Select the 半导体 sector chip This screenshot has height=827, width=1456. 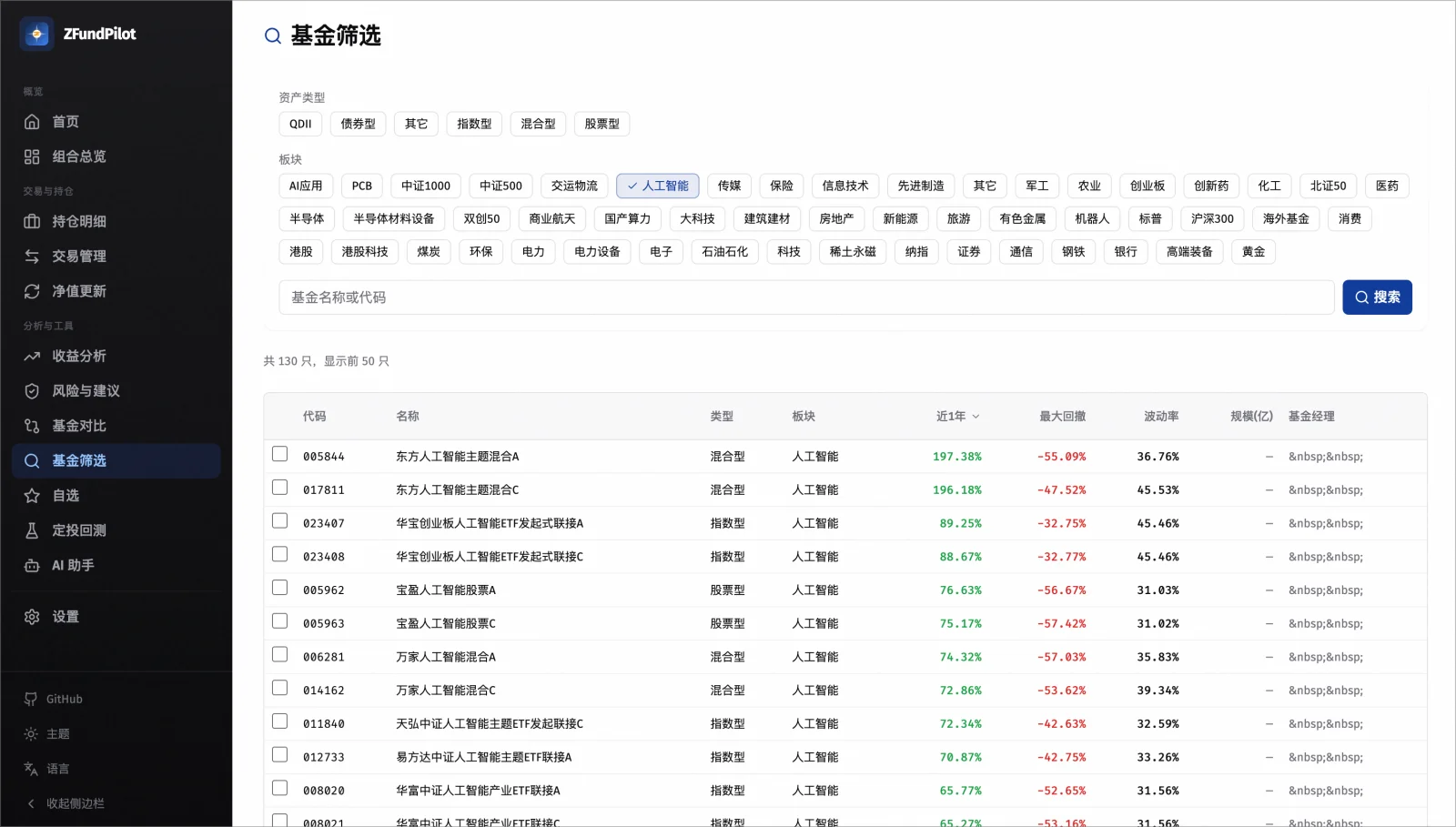coord(307,218)
